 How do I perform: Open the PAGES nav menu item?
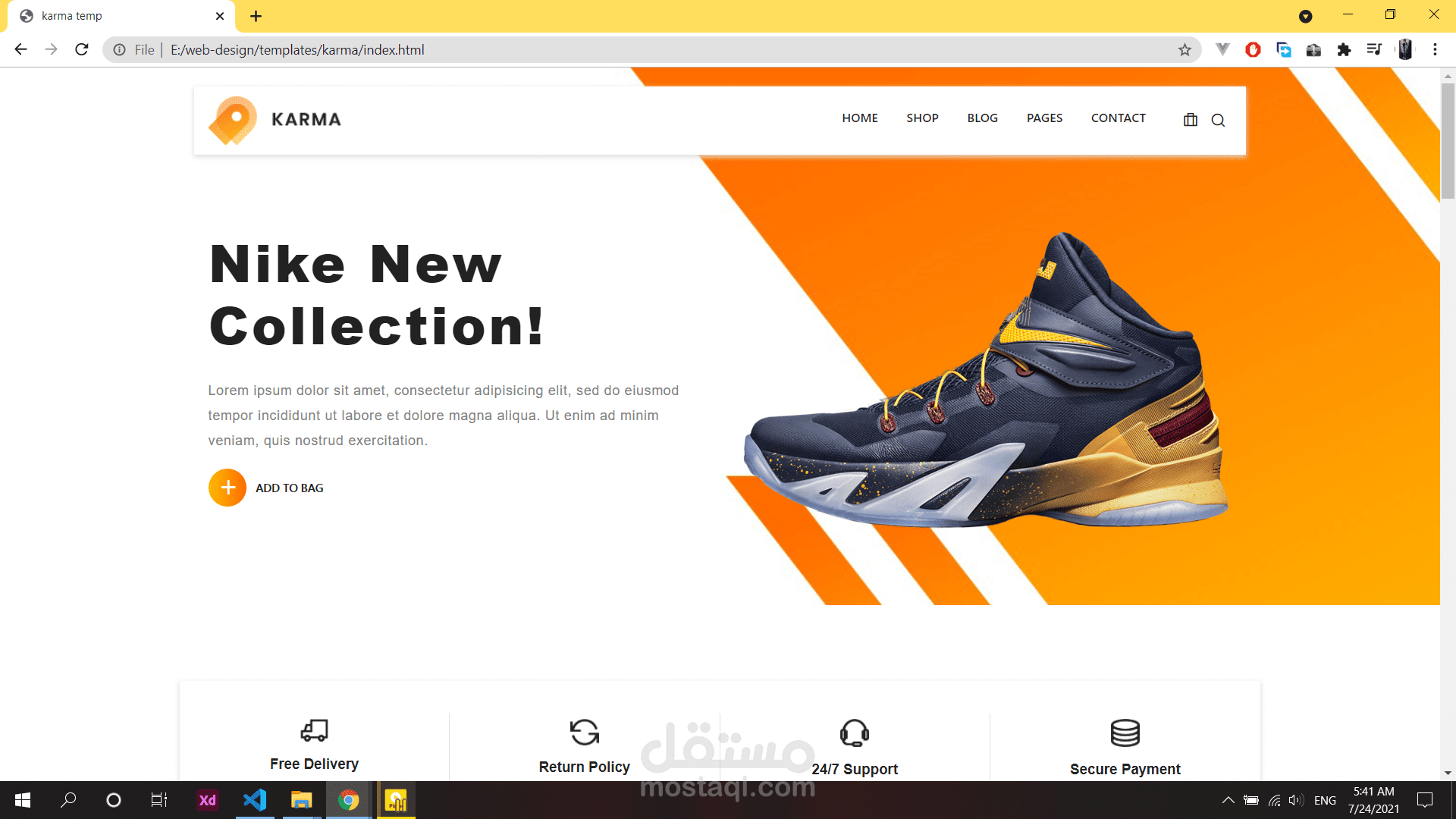point(1044,118)
